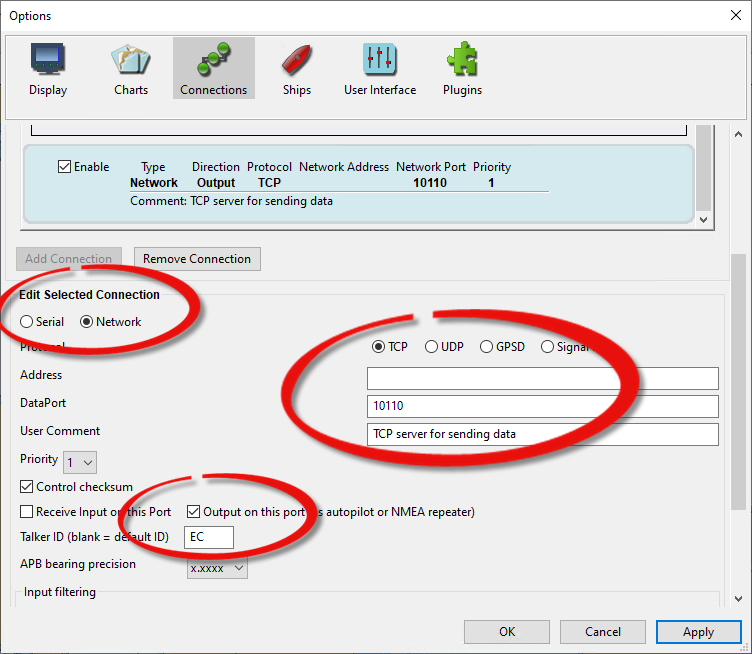Select the Serial connection radio button

pyautogui.click(x=27, y=322)
